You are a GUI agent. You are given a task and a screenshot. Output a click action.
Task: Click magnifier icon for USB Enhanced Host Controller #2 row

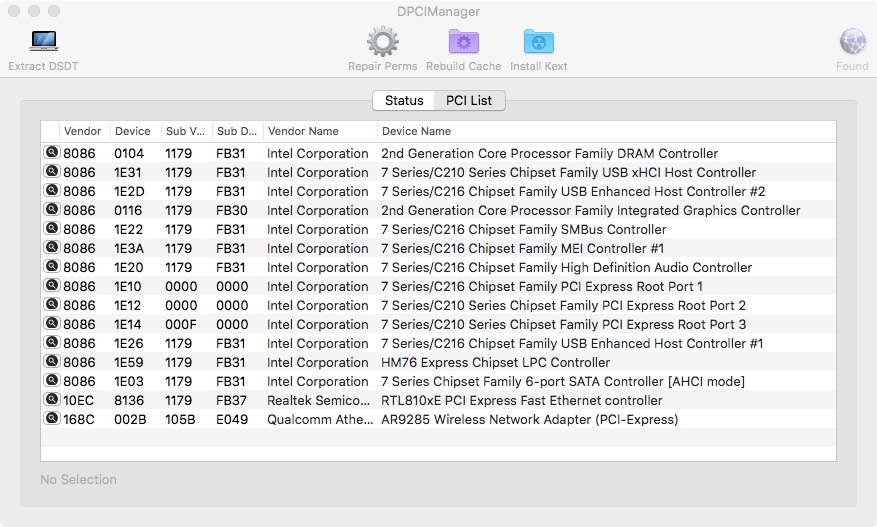[51, 190]
